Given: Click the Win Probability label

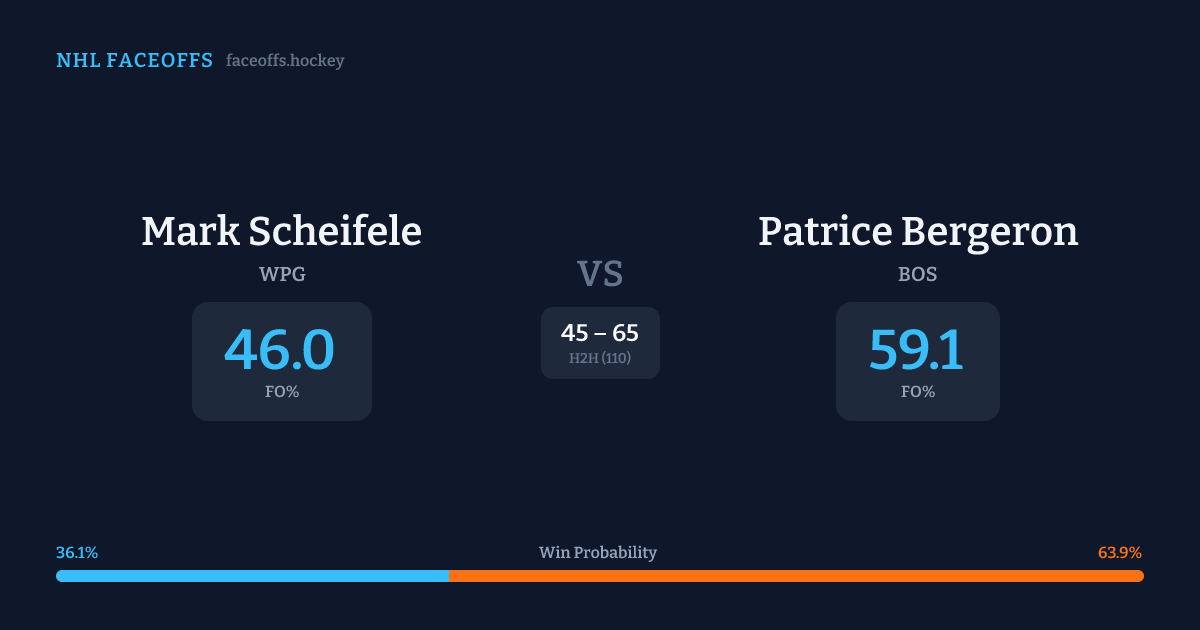Looking at the screenshot, I should click(598, 553).
